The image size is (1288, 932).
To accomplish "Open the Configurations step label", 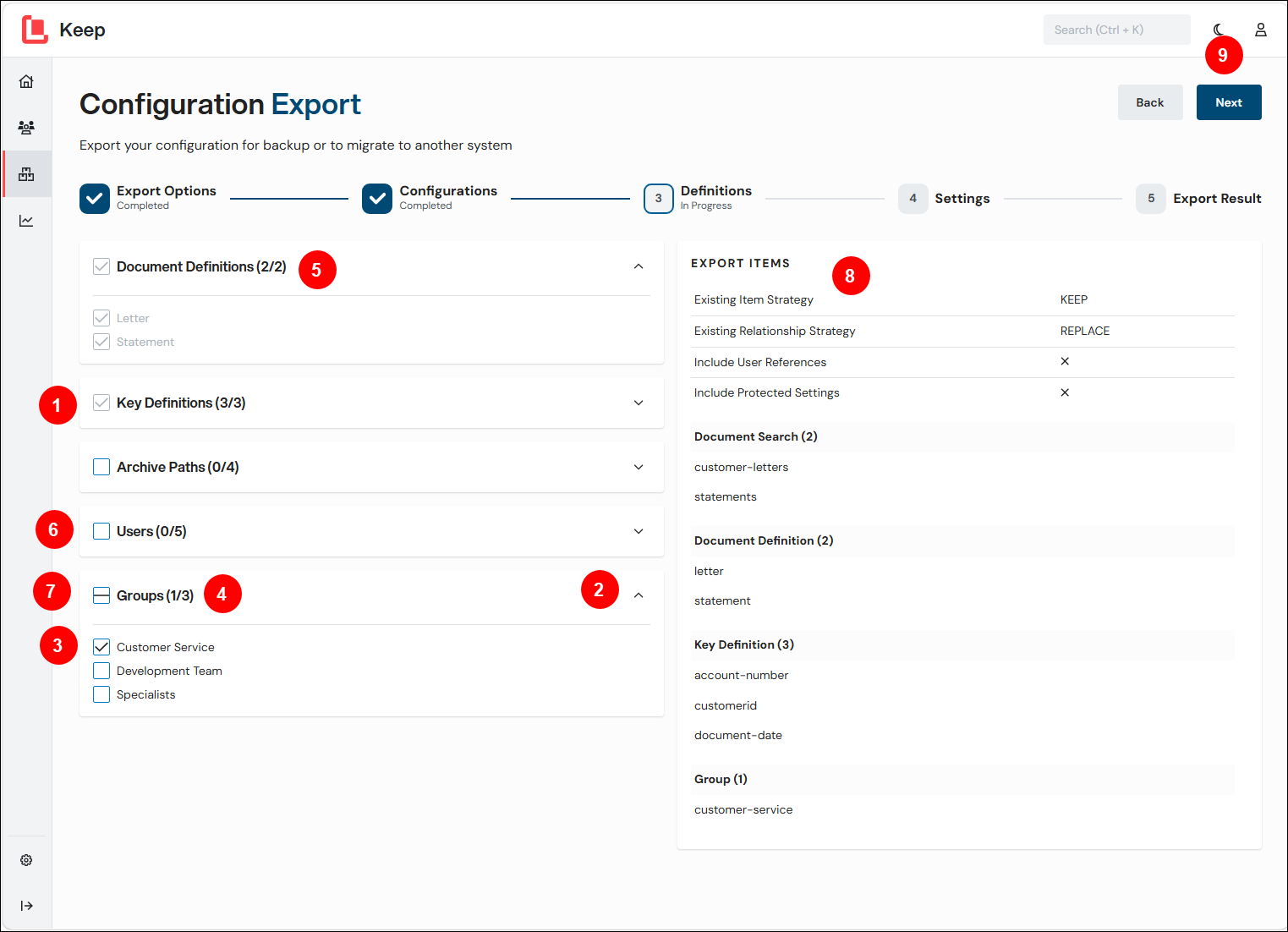I will pos(448,191).
